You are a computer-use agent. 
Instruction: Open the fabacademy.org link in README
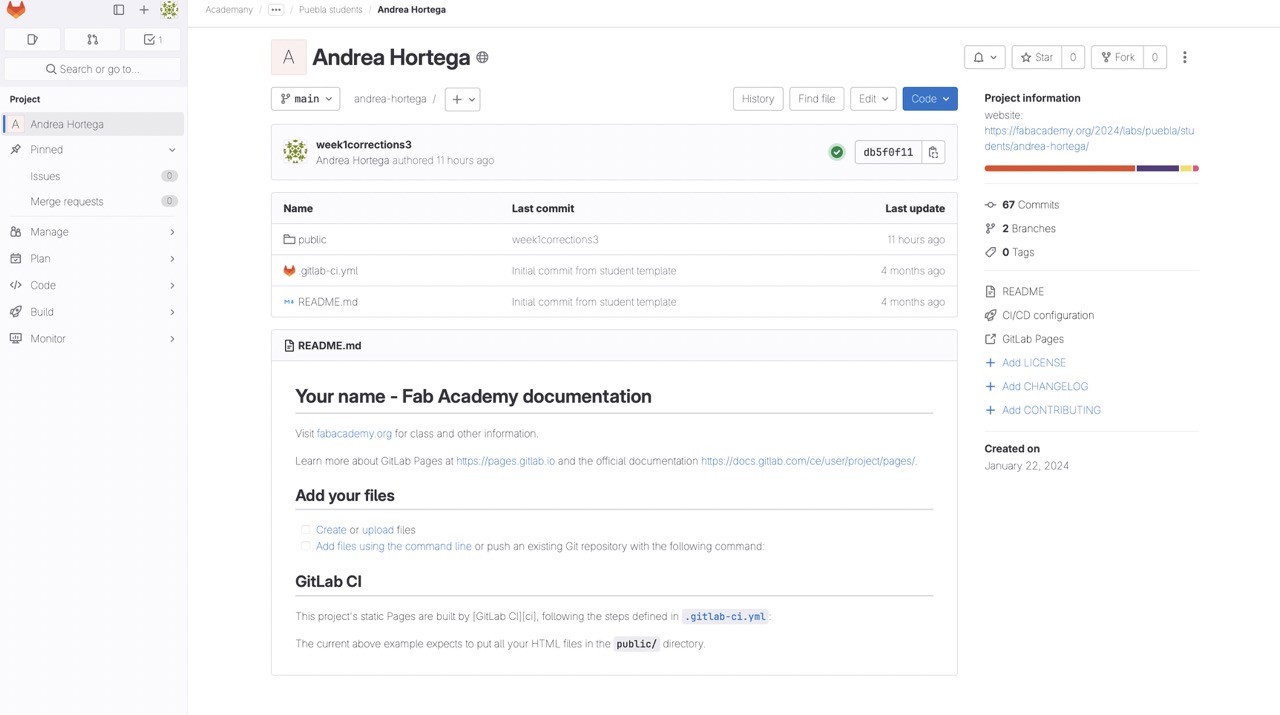click(x=354, y=434)
